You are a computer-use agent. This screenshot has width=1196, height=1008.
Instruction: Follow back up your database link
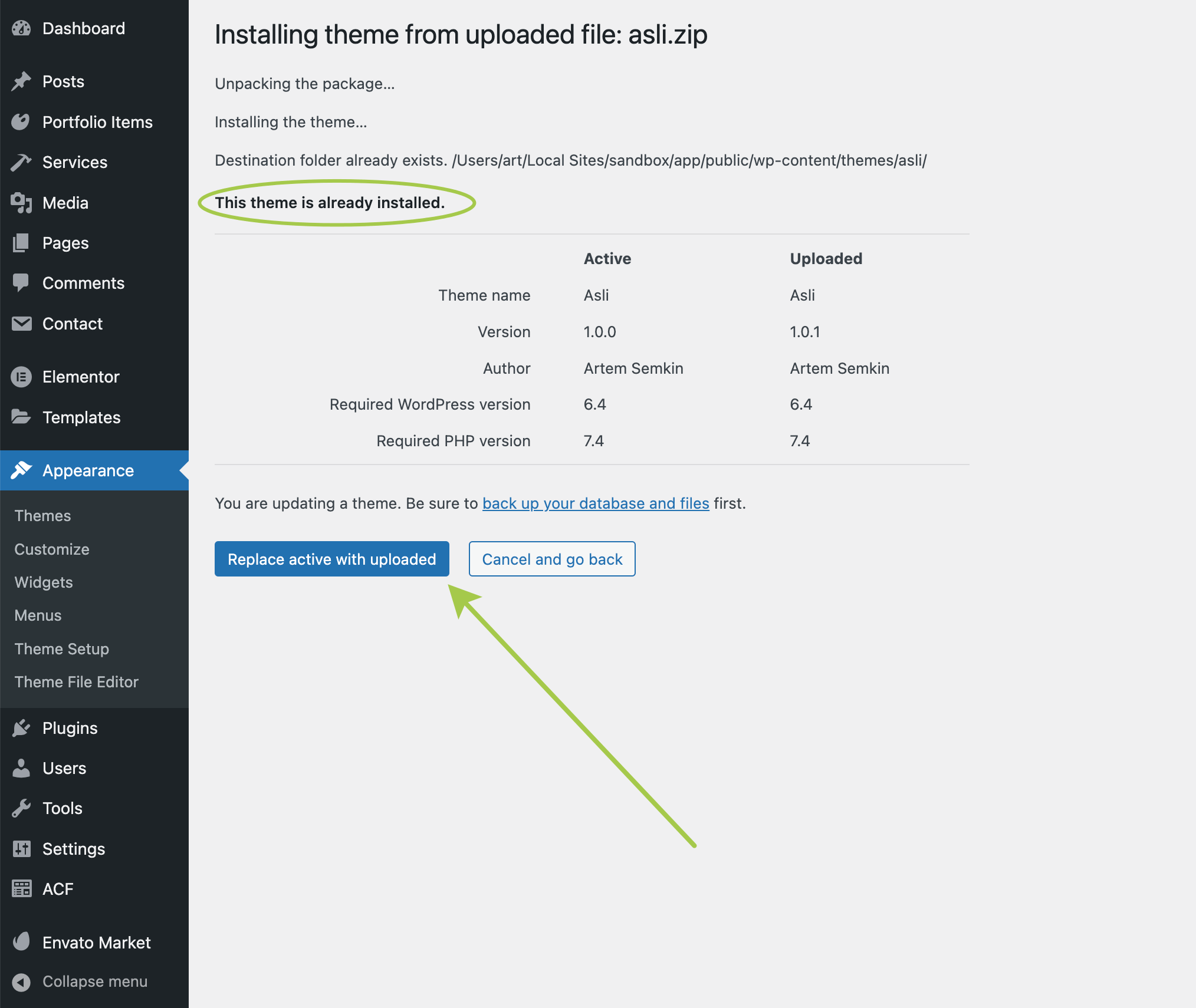point(596,503)
